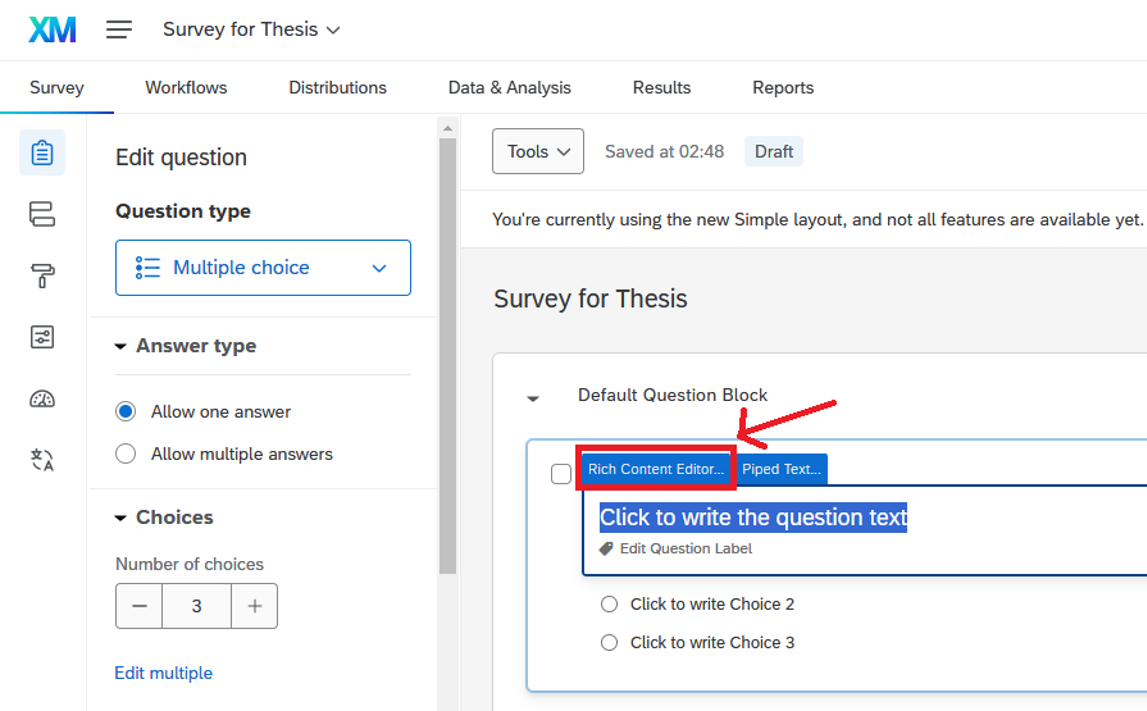Open the hamburger navigation menu
Screen dimensions: 1147x711
tap(119, 30)
